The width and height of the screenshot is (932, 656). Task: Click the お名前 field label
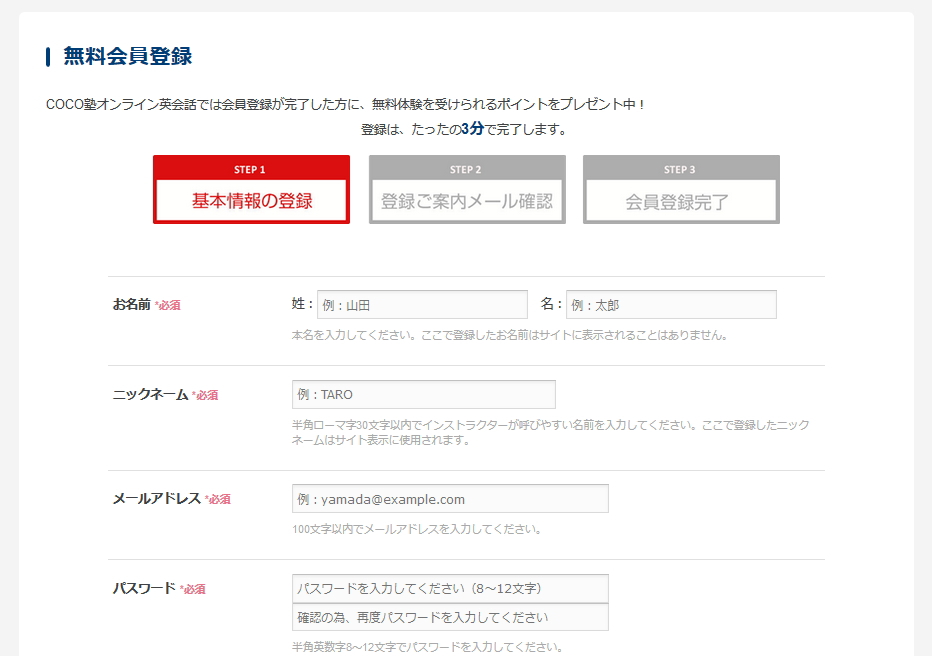(x=132, y=304)
